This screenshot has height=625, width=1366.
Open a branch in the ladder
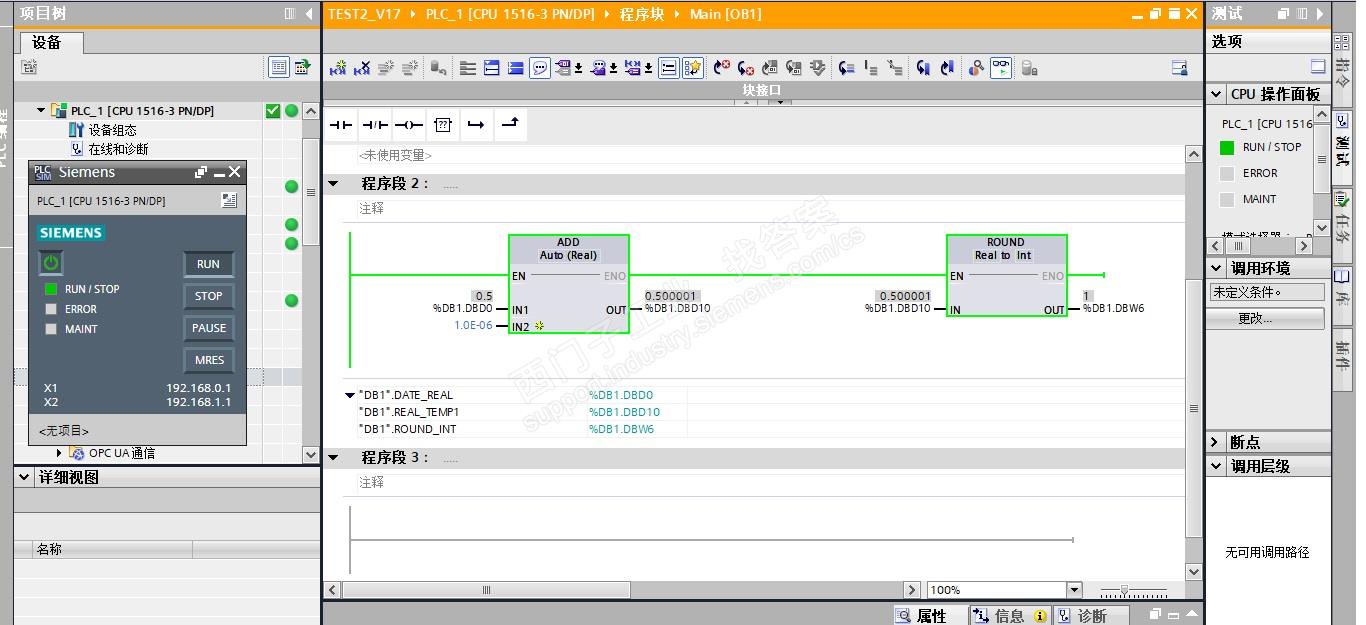[476, 124]
